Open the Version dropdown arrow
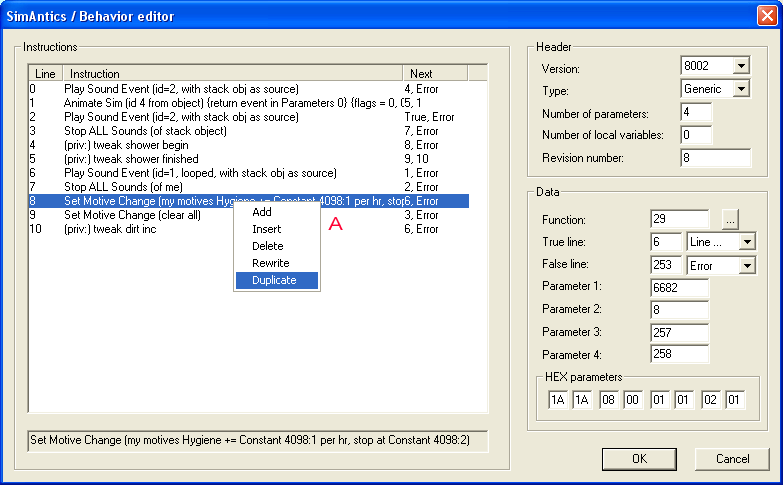Screen dimensions: 783x485 (x=742, y=66)
